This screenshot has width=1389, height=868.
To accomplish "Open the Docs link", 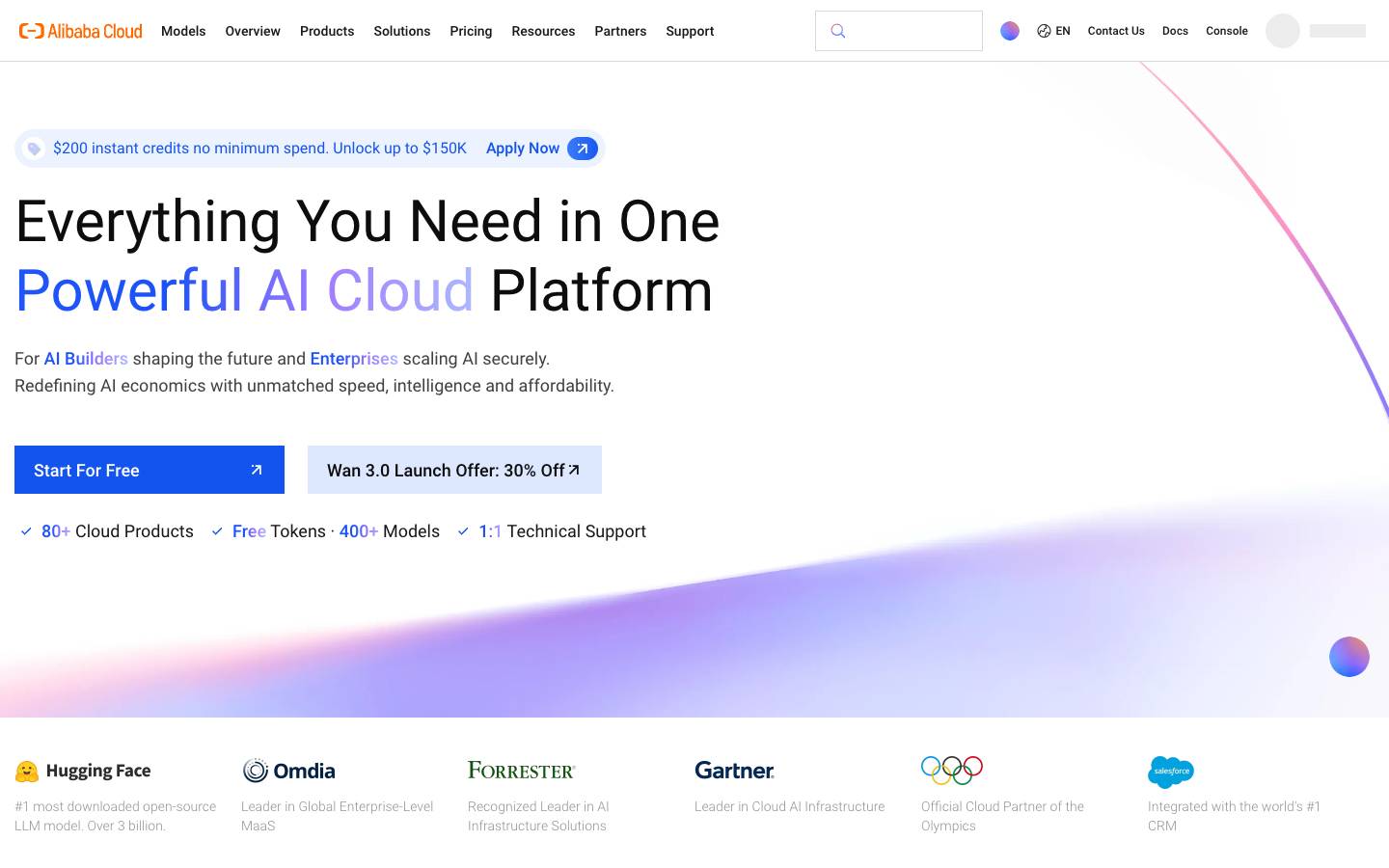I will (1175, 31).
